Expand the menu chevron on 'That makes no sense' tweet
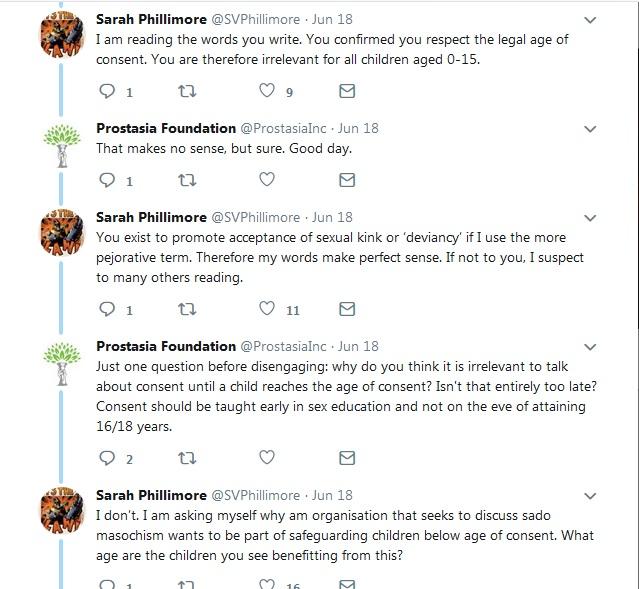This screenshot has height=589, width=639. pos(590,129)
